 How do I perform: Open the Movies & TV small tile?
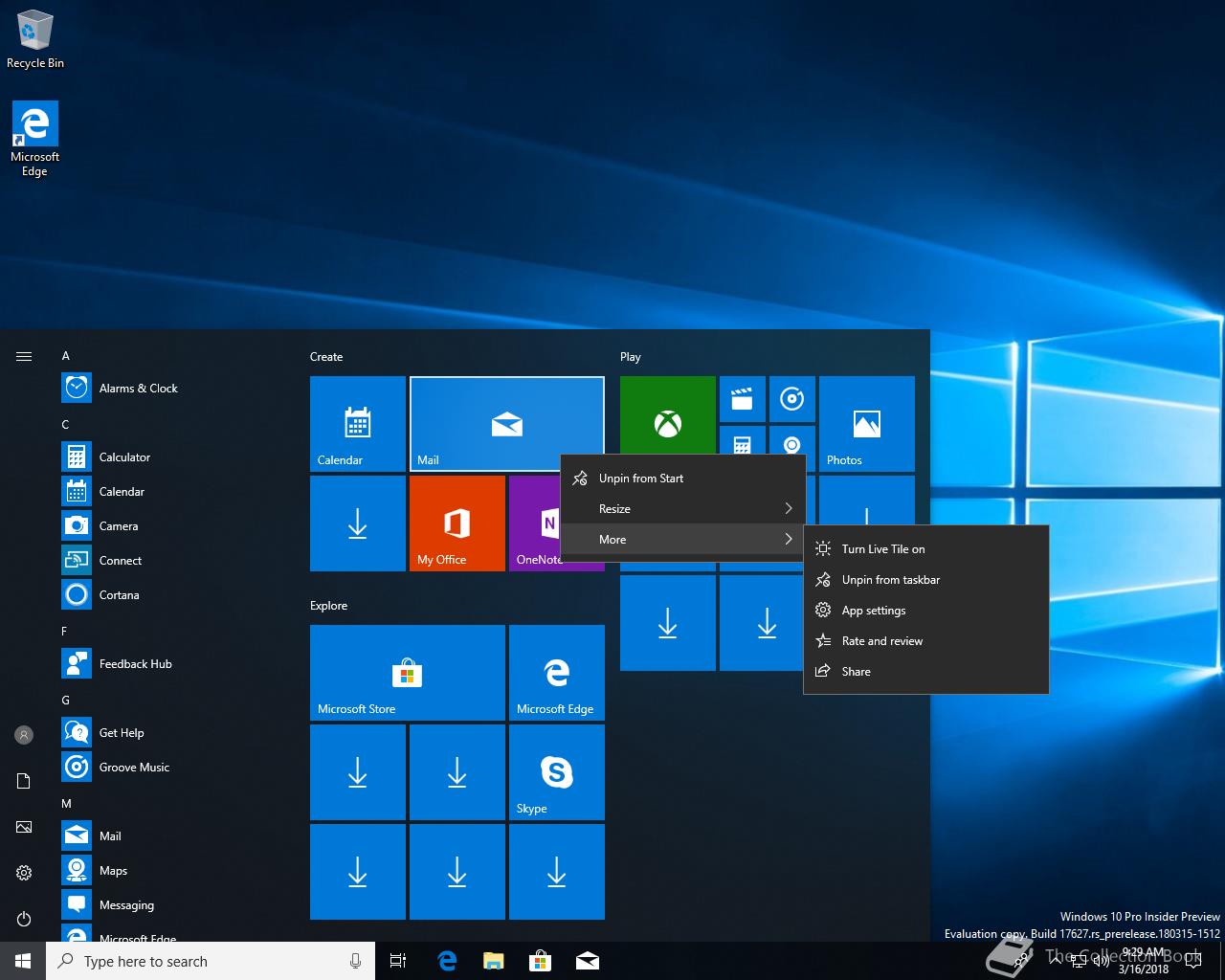pyautogui.click(x=743, y=399)
